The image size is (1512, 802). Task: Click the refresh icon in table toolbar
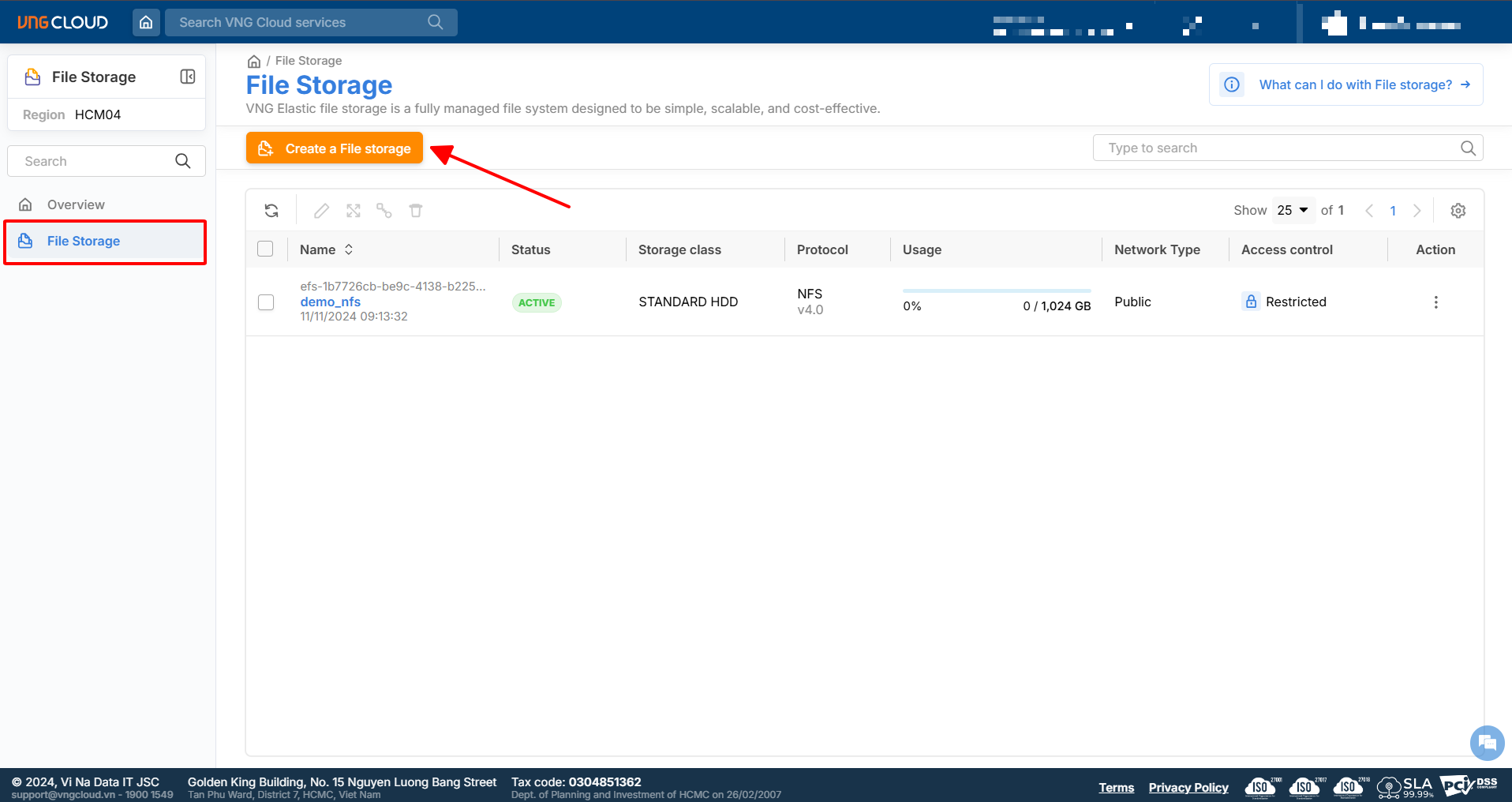[271, 211]
